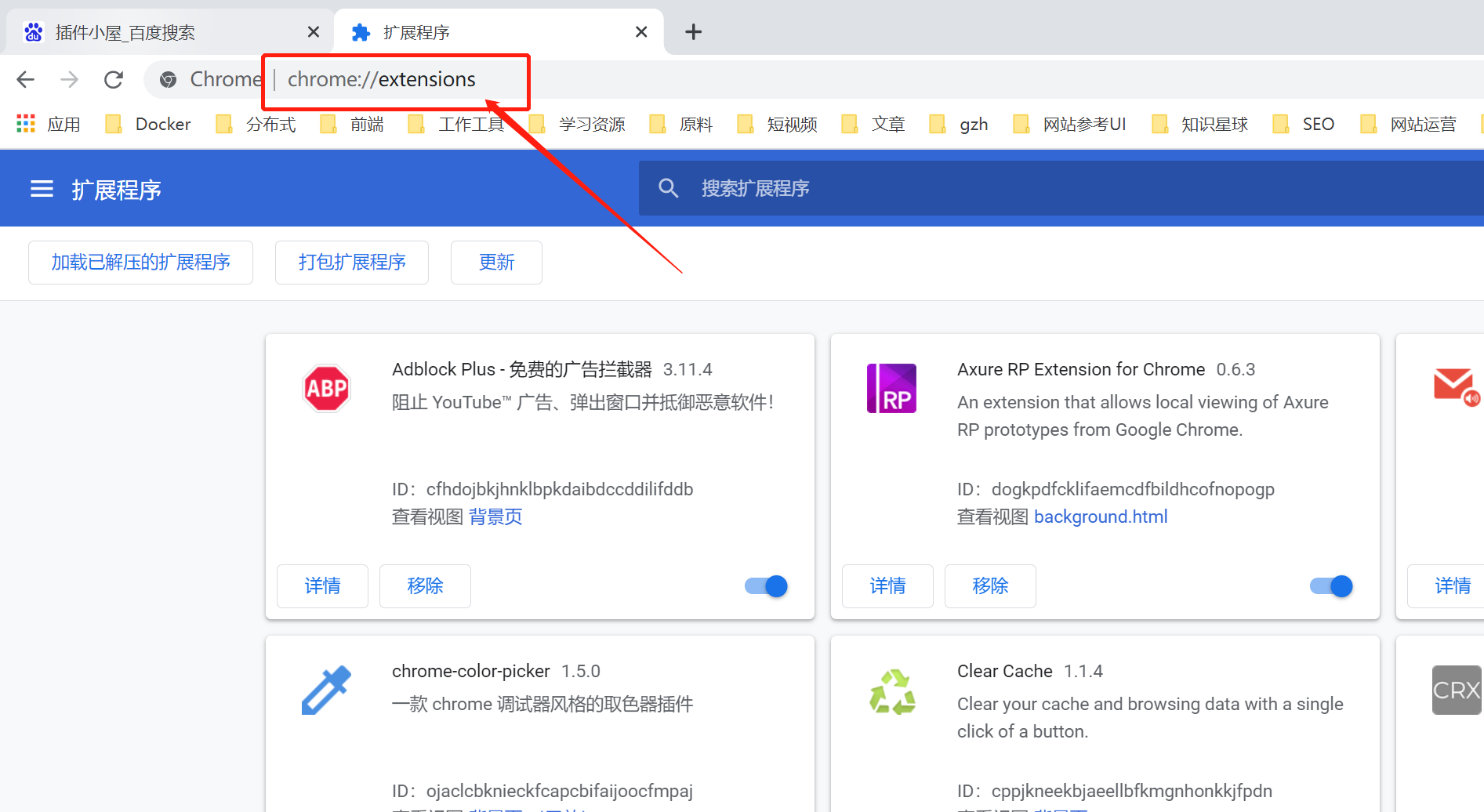Click the Chrome site info icon

[x=168, y=79]
